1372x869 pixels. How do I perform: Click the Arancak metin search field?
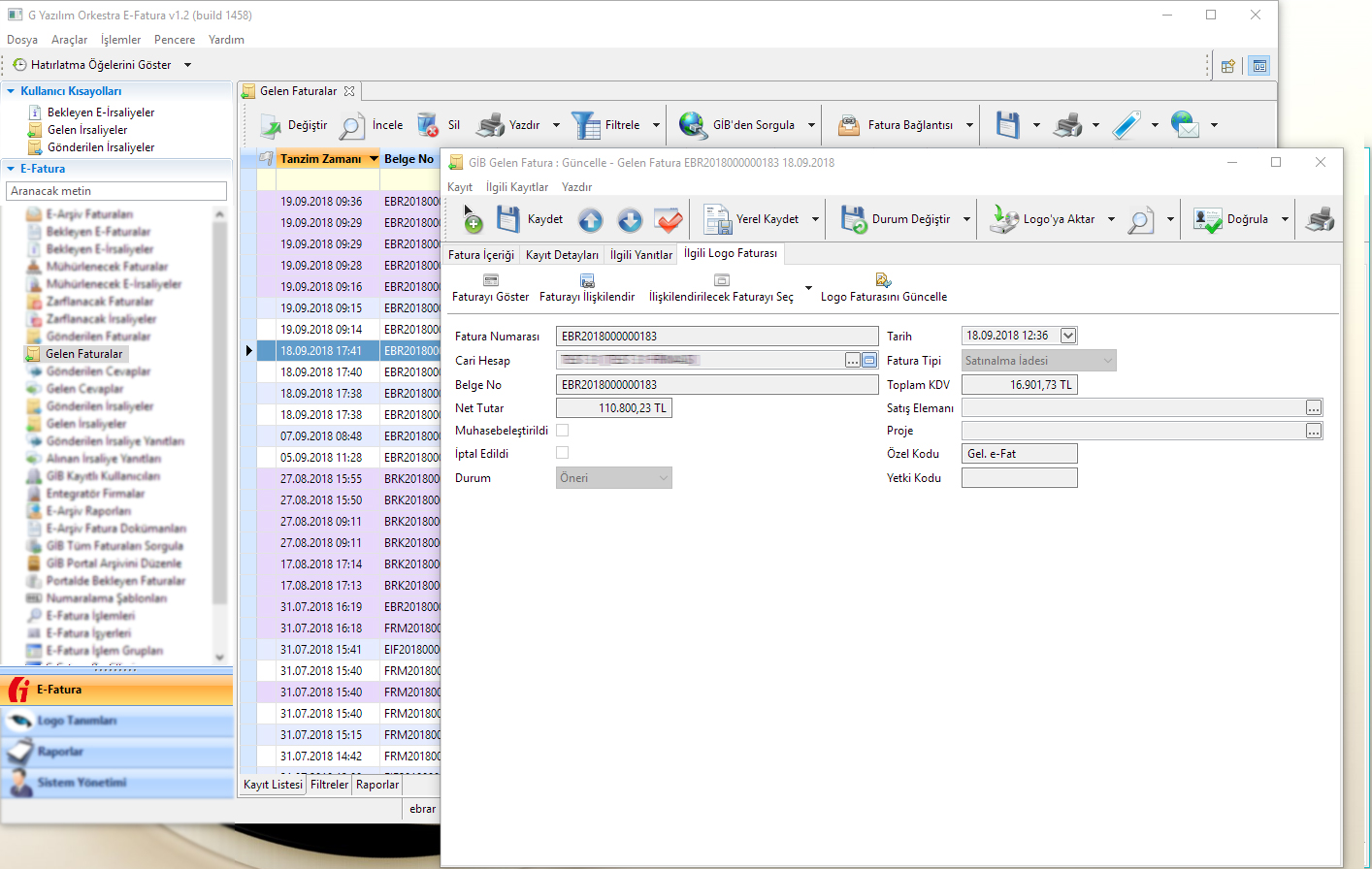116,191
